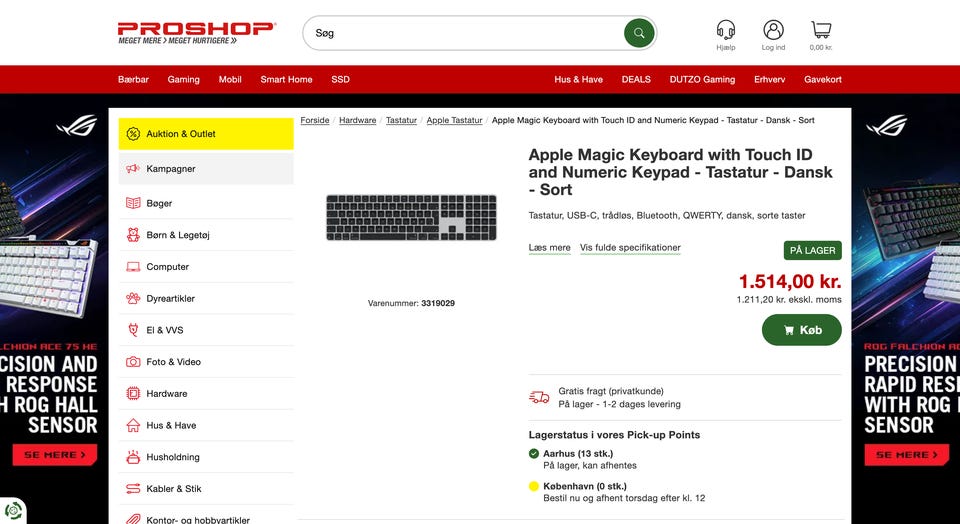
Task: Click the keyboard product image
Action: click(411, 217)
